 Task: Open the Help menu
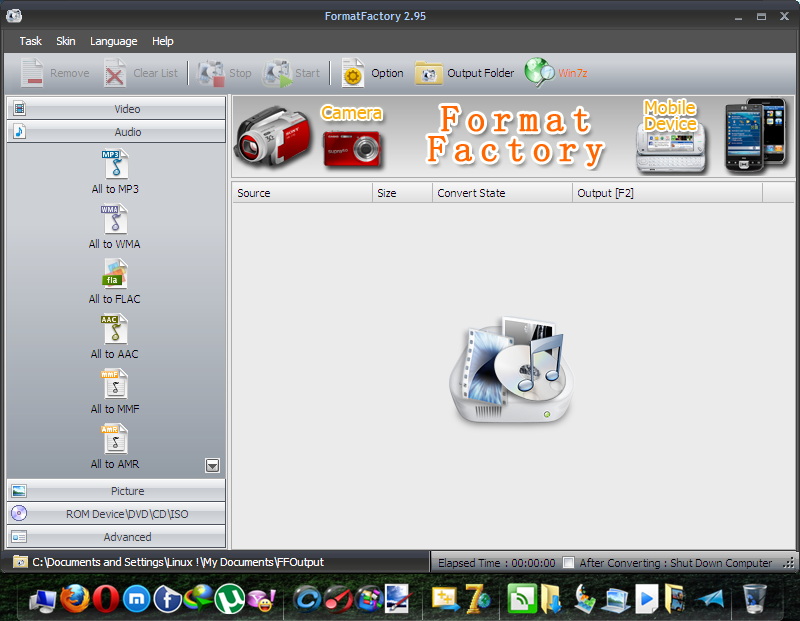tap(163, 41)
